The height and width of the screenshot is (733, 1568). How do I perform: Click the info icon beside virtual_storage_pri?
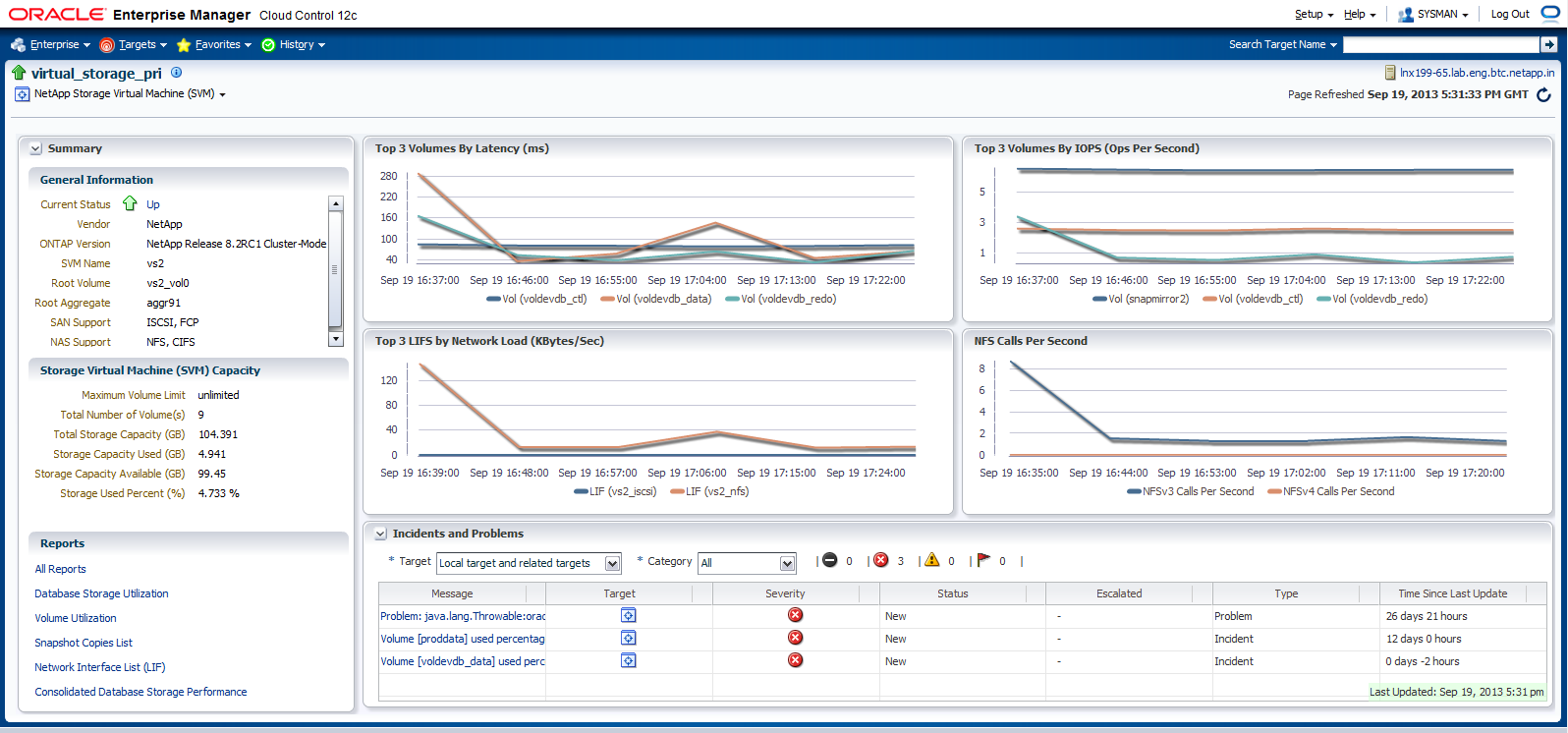176,73
